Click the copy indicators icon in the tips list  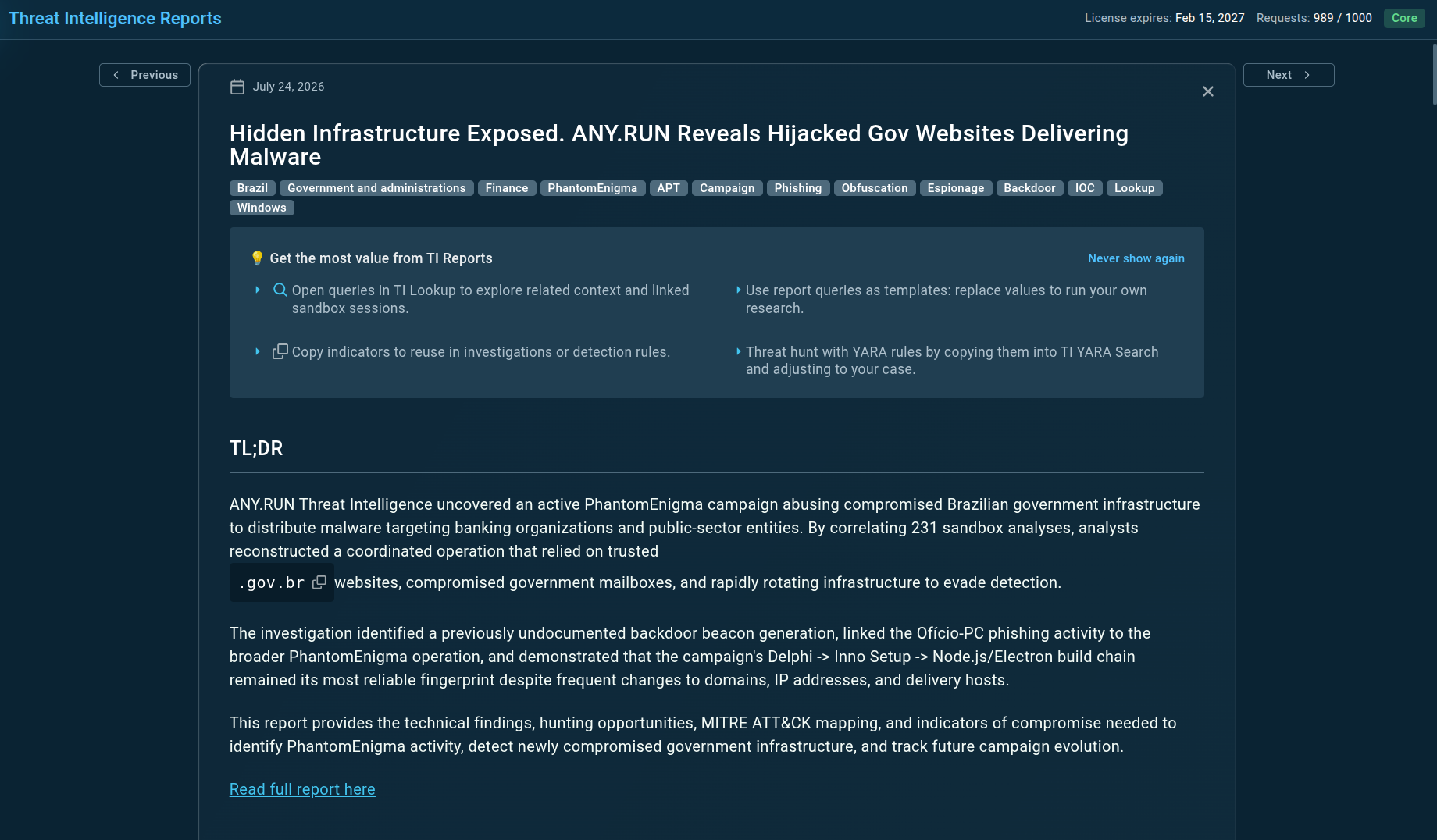click(x=280, y=351)
